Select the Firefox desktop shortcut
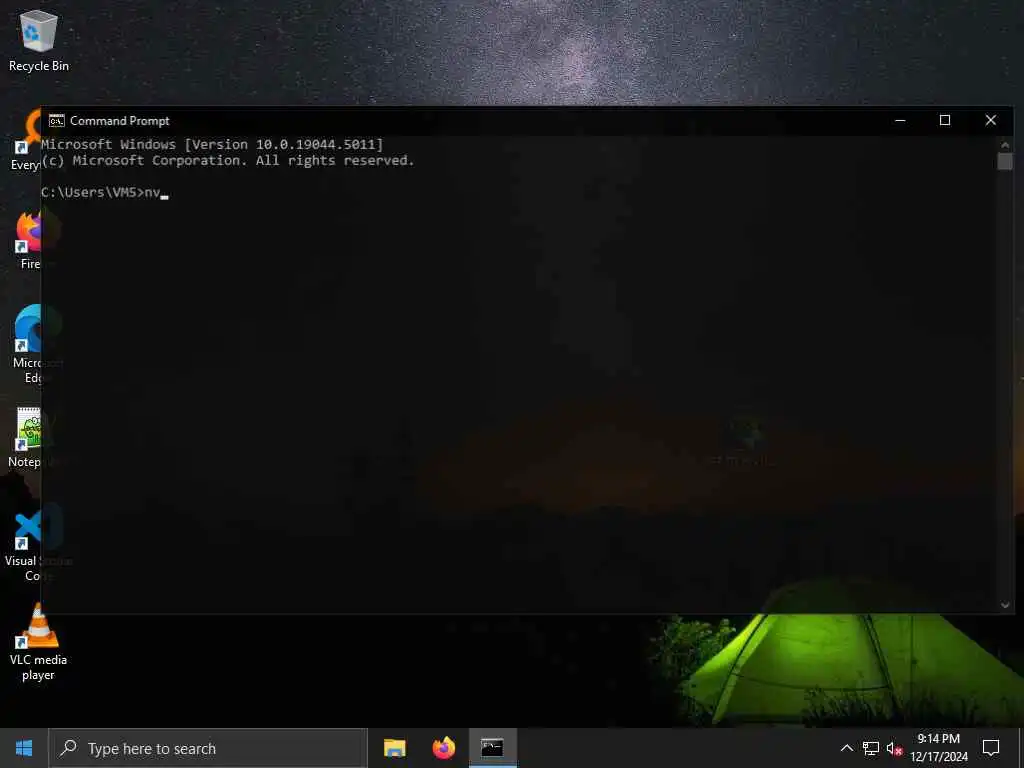 [27, 240]
